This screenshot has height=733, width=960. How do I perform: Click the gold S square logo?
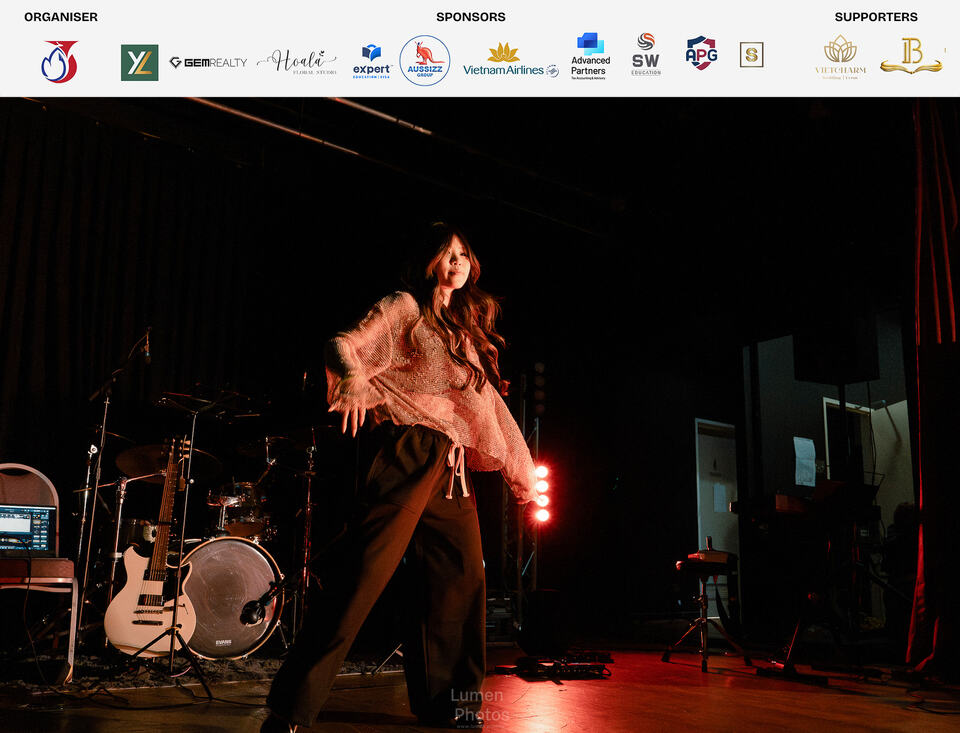751,55
